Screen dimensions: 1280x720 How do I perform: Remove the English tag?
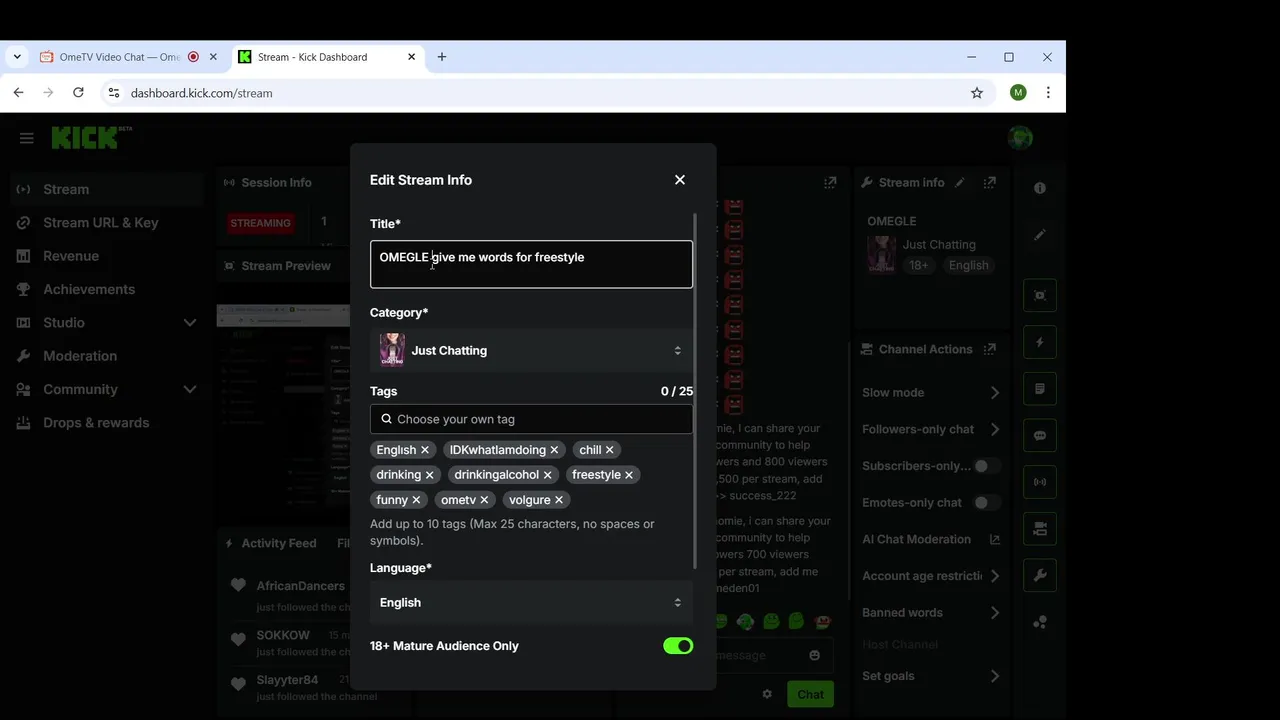pyautogui.click(x=425, y=450)
